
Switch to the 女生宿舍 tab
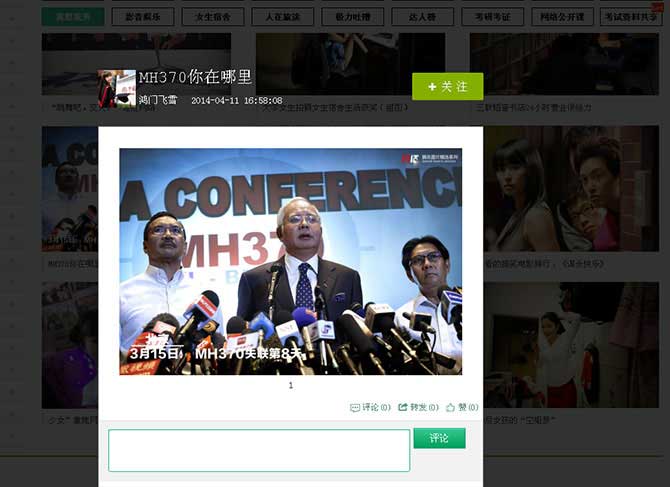coord(213,17)
